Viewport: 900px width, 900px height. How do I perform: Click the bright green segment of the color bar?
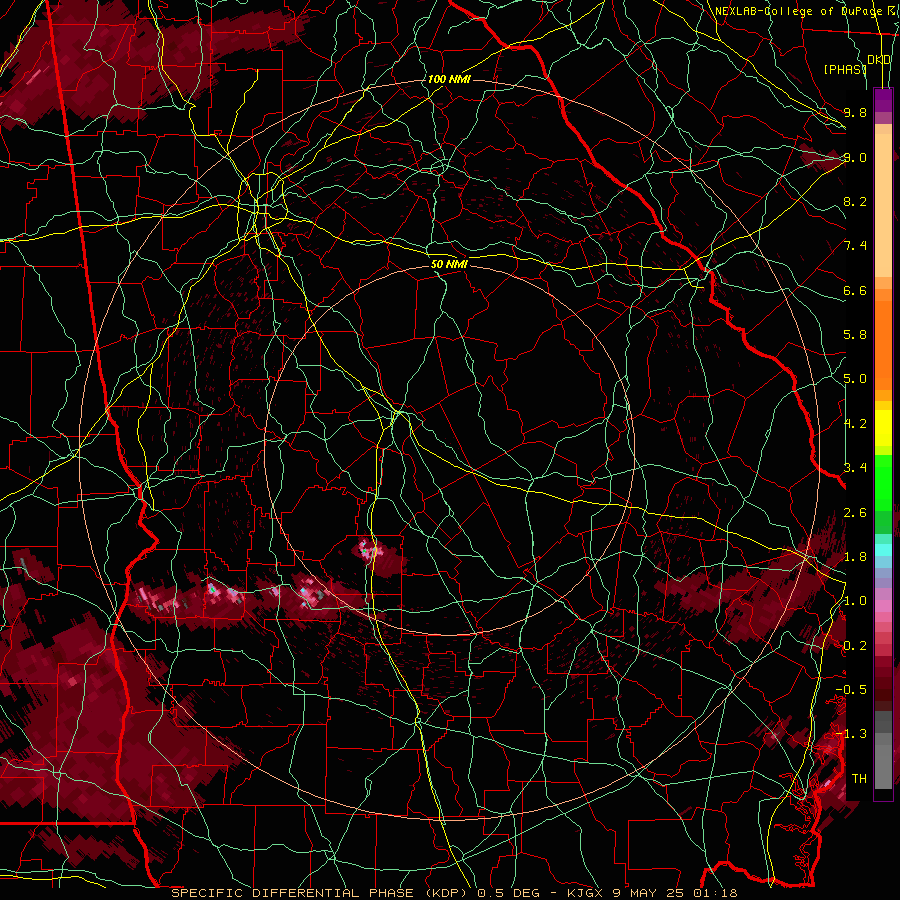click(883, 483)
